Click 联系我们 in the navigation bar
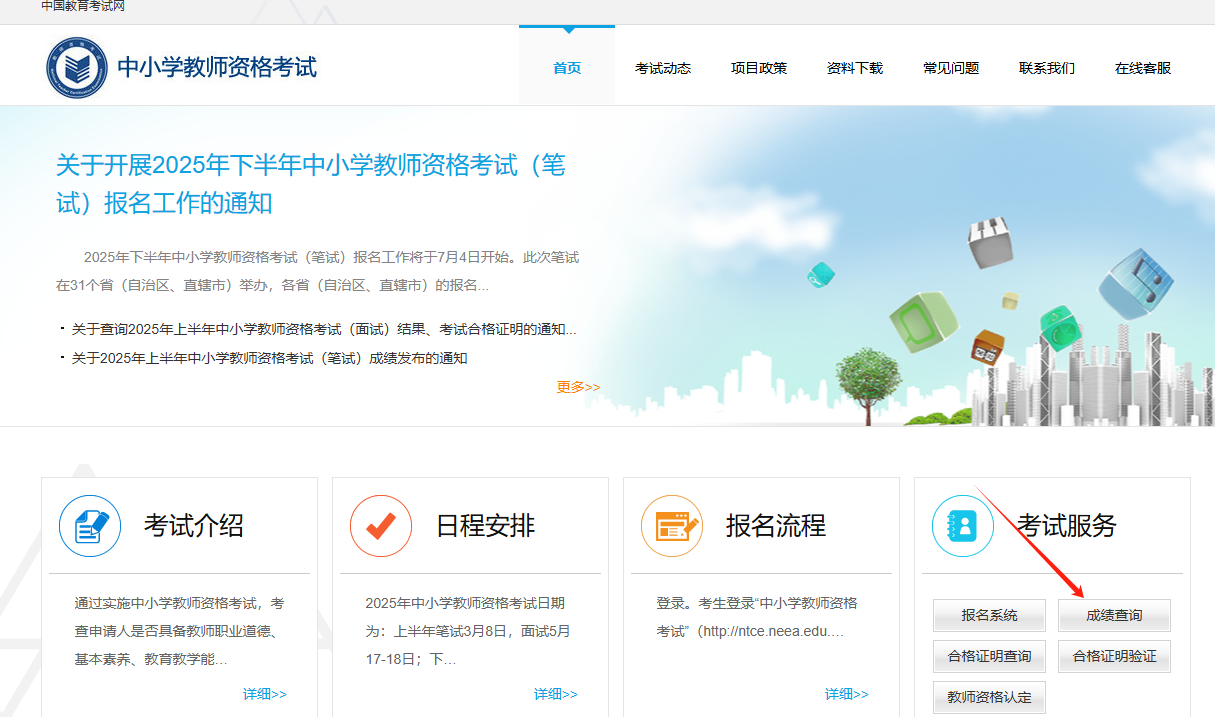This screenshot has height=717, width=1215. [x=1047, y=68]
